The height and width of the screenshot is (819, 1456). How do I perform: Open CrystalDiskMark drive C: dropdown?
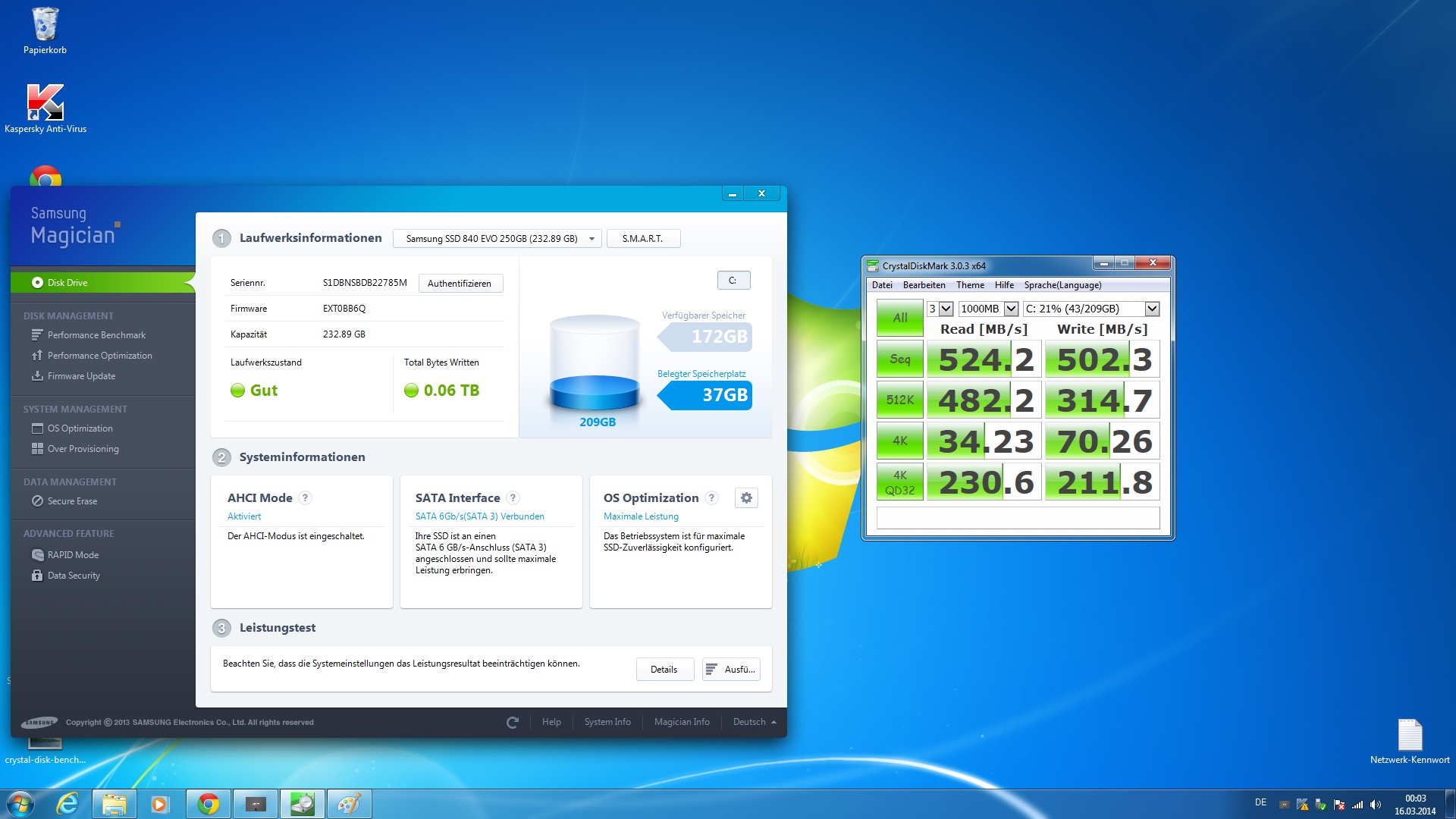click(1152, 309)
